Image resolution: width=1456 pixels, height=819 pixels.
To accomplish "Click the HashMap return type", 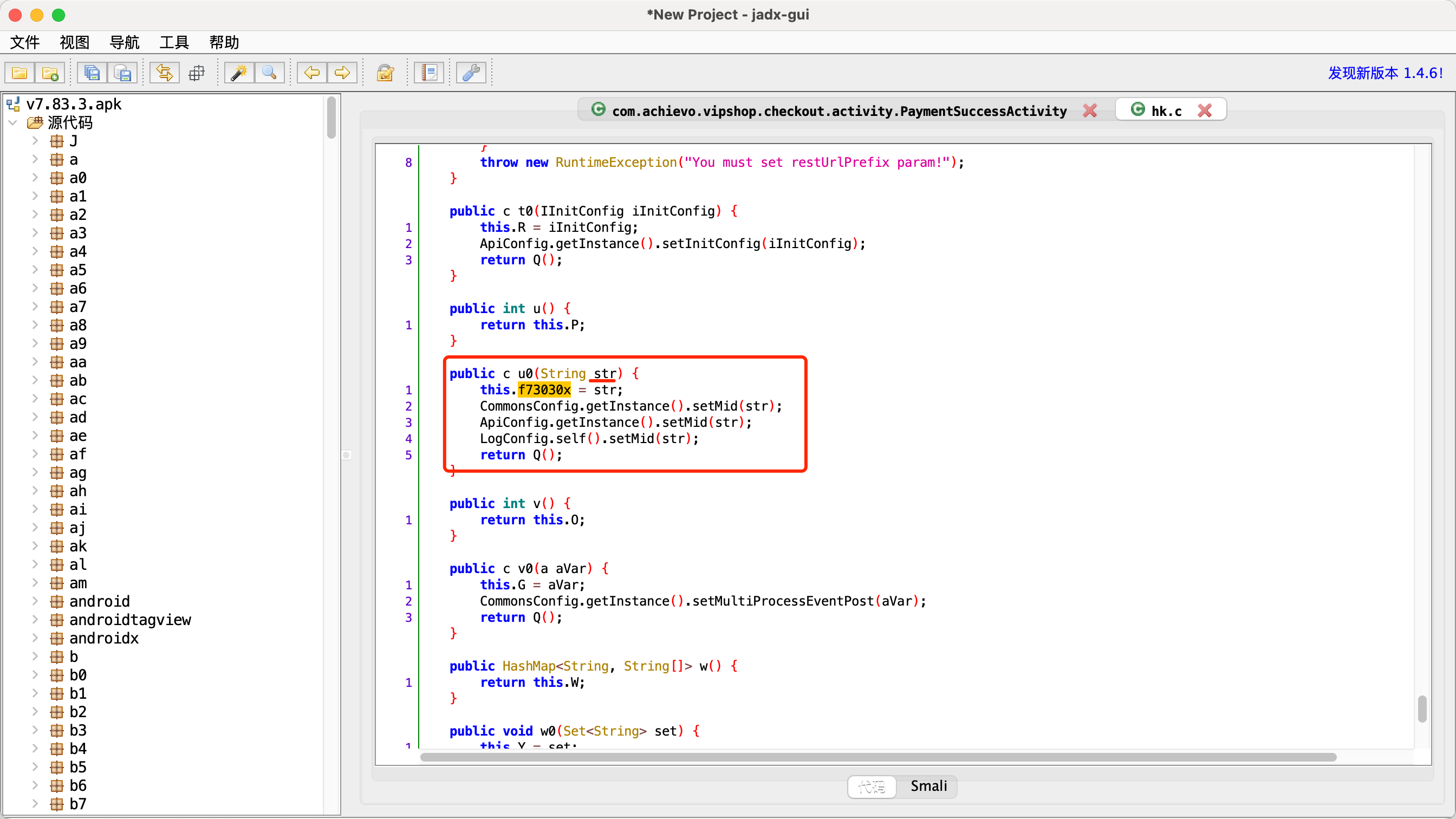I will coord(529,666).
